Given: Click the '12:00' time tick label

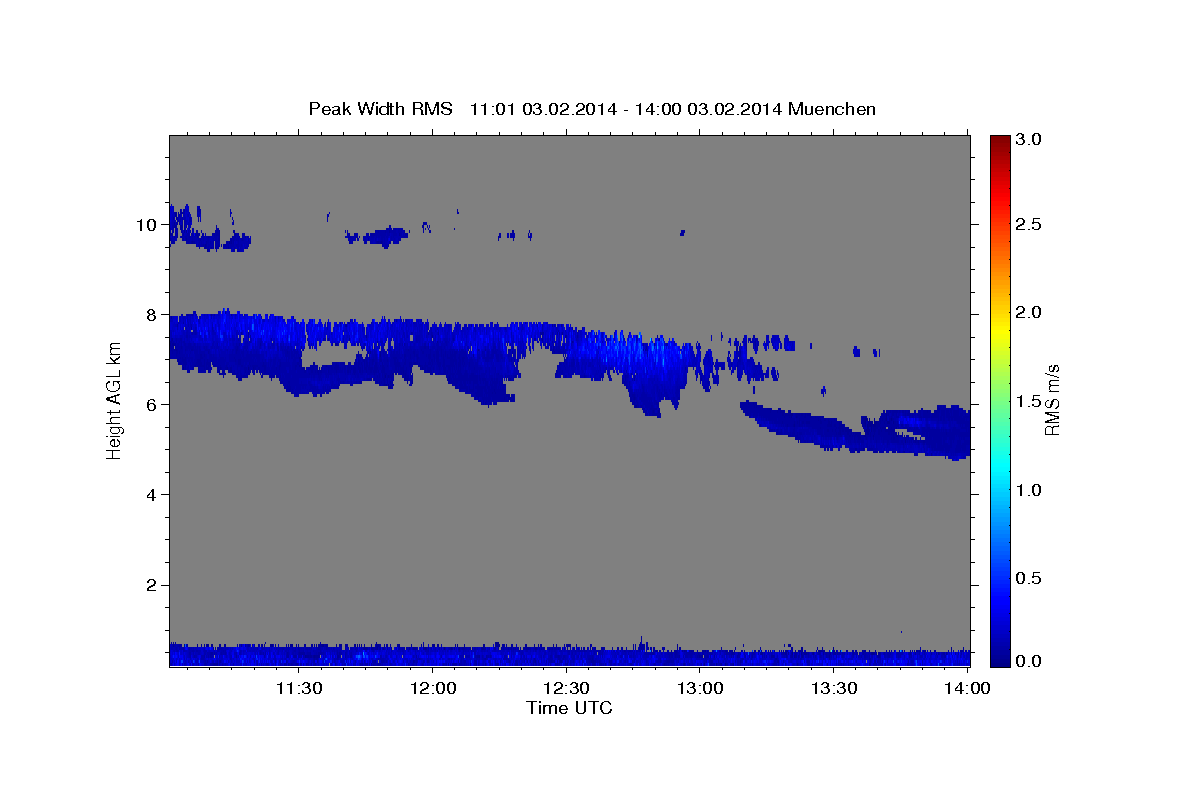Looking at the screenshot, I should pyautogui.click(x=432, y=688).
